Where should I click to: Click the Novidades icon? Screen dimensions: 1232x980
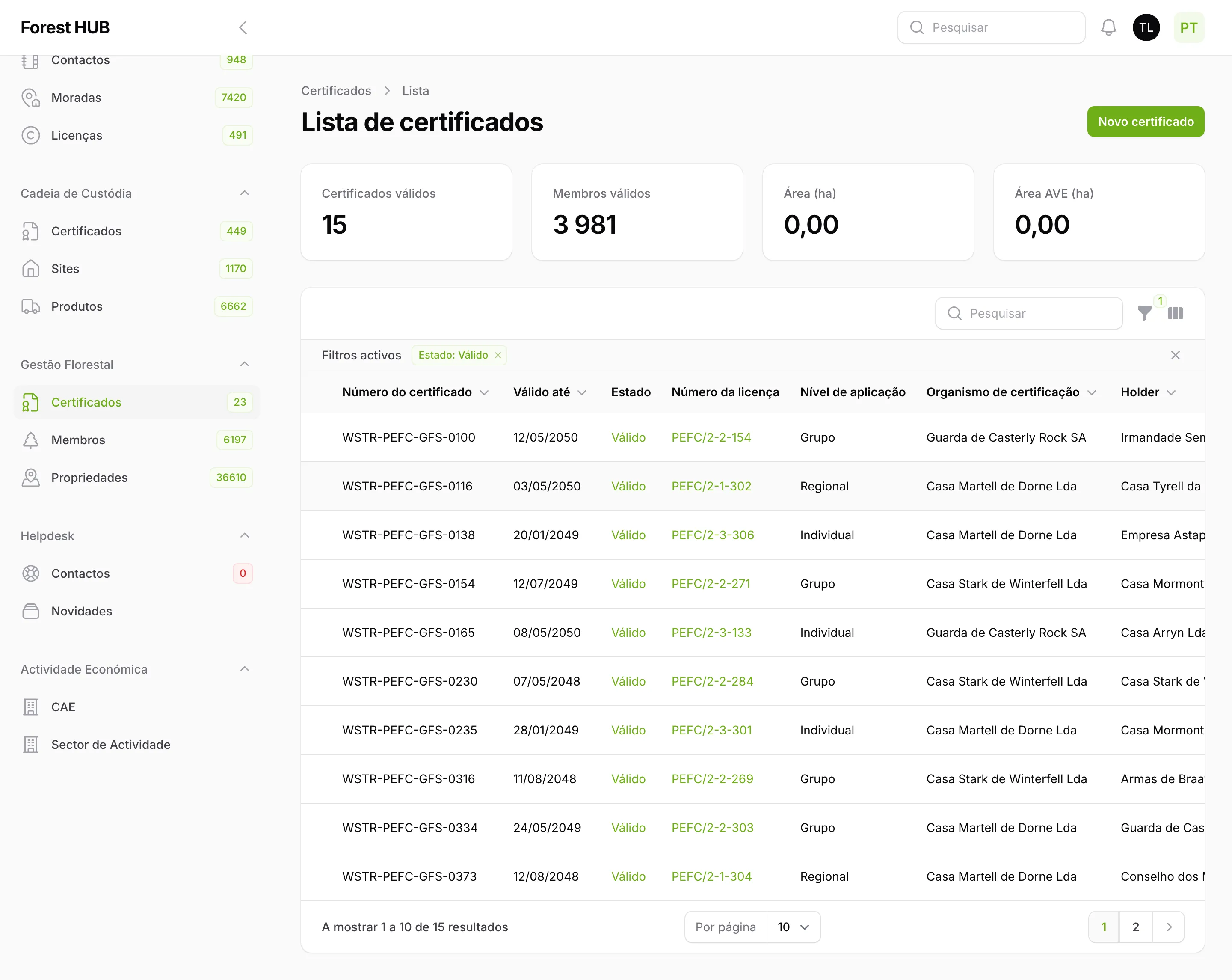31,611
